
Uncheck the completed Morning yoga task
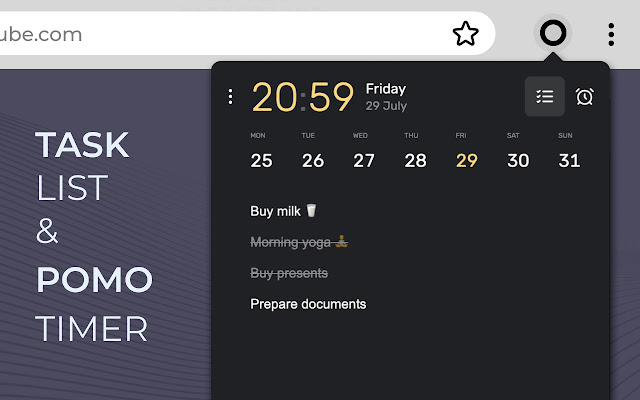point(299,242)
